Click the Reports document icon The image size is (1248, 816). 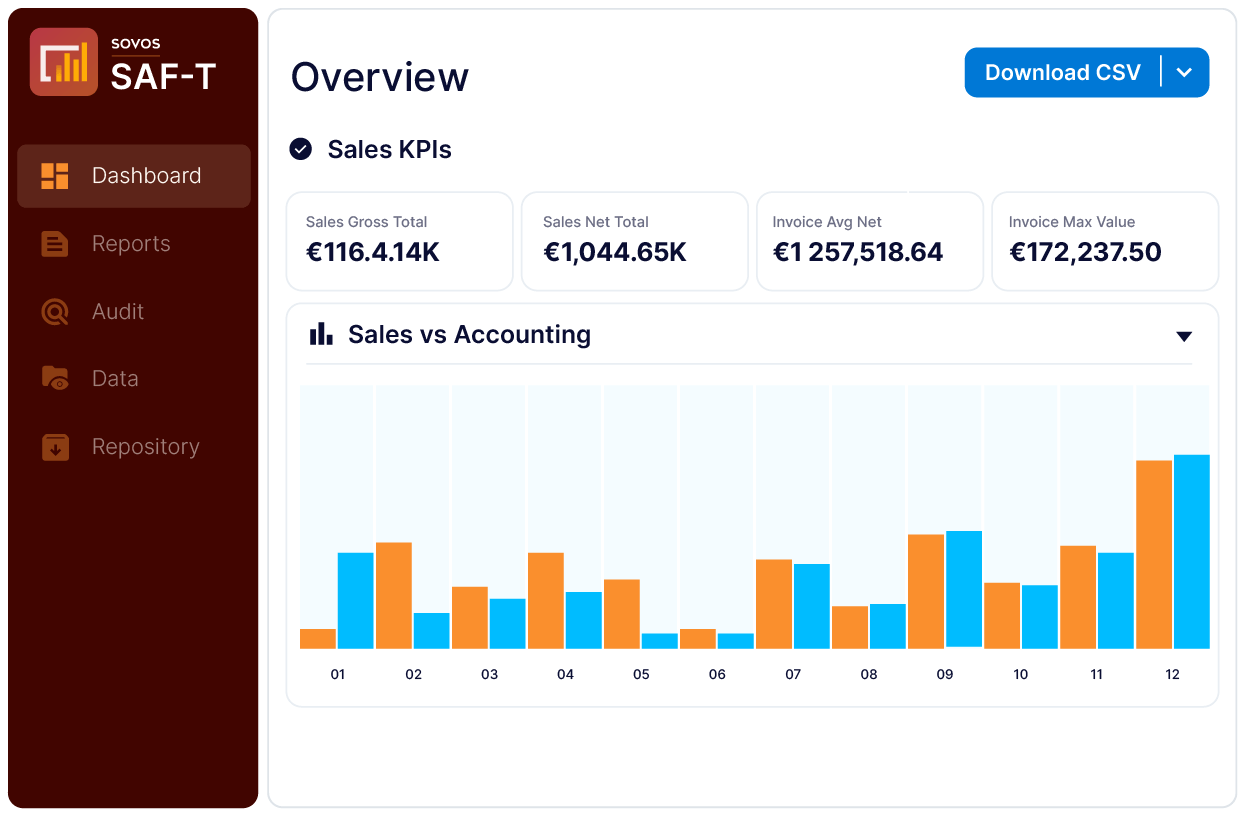pos(55,244)
